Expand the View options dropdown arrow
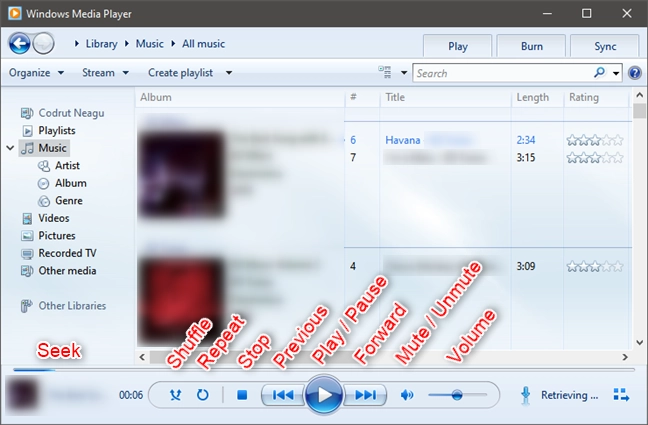Image resolution: width=648 pixels, height=425 pixels. coord(404,73)
